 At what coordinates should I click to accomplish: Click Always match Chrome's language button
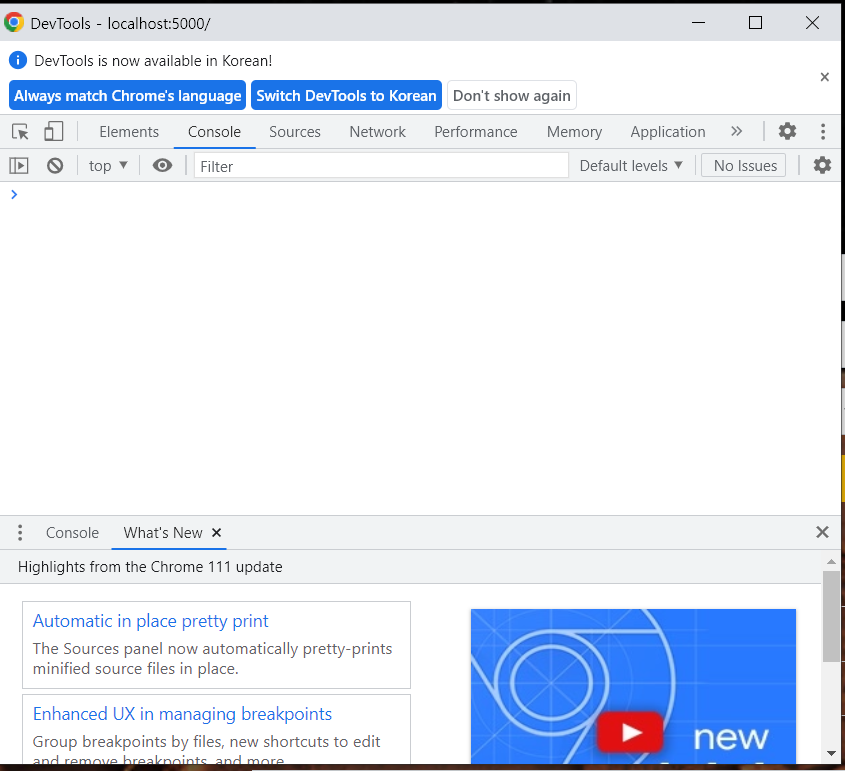point(127,95)
